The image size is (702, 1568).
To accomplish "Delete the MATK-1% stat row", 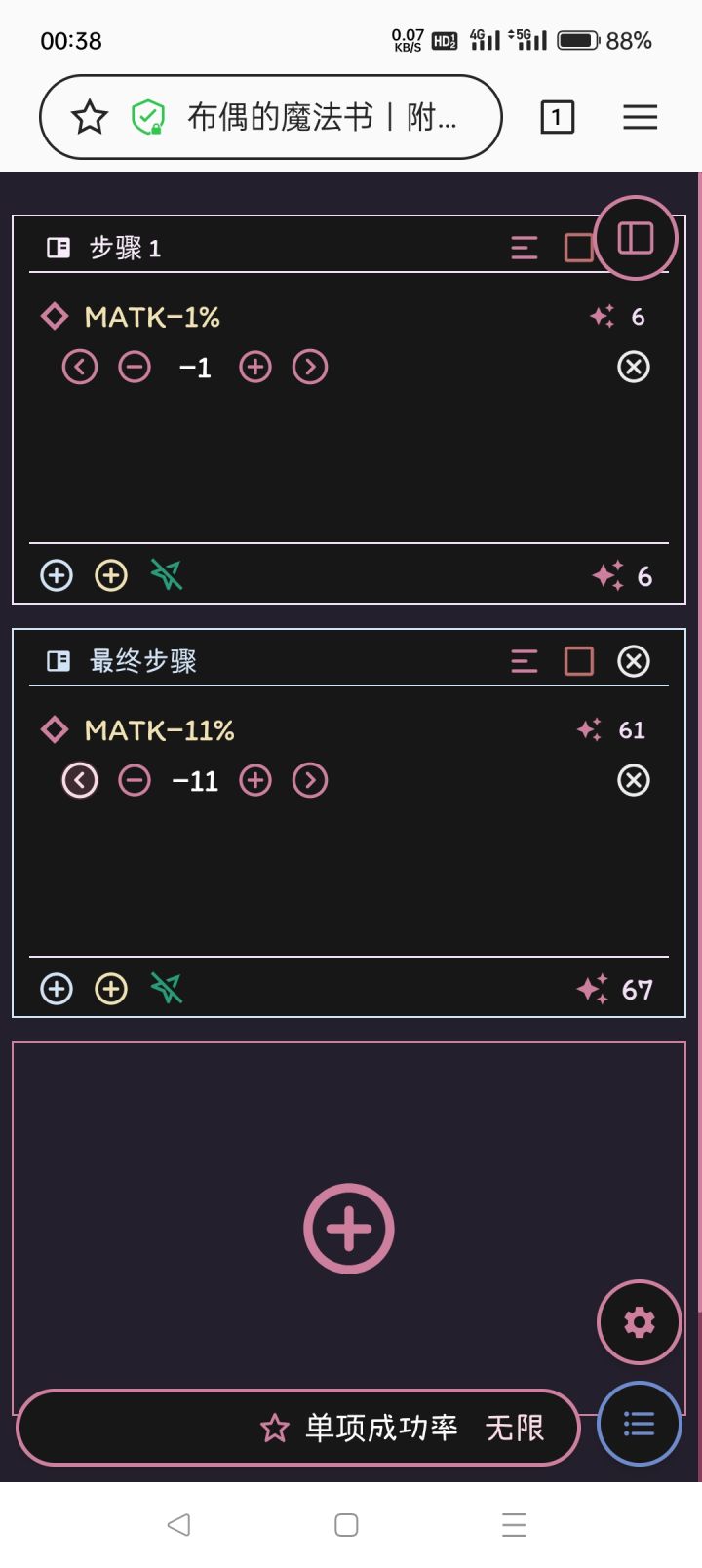I will [634, 367].
